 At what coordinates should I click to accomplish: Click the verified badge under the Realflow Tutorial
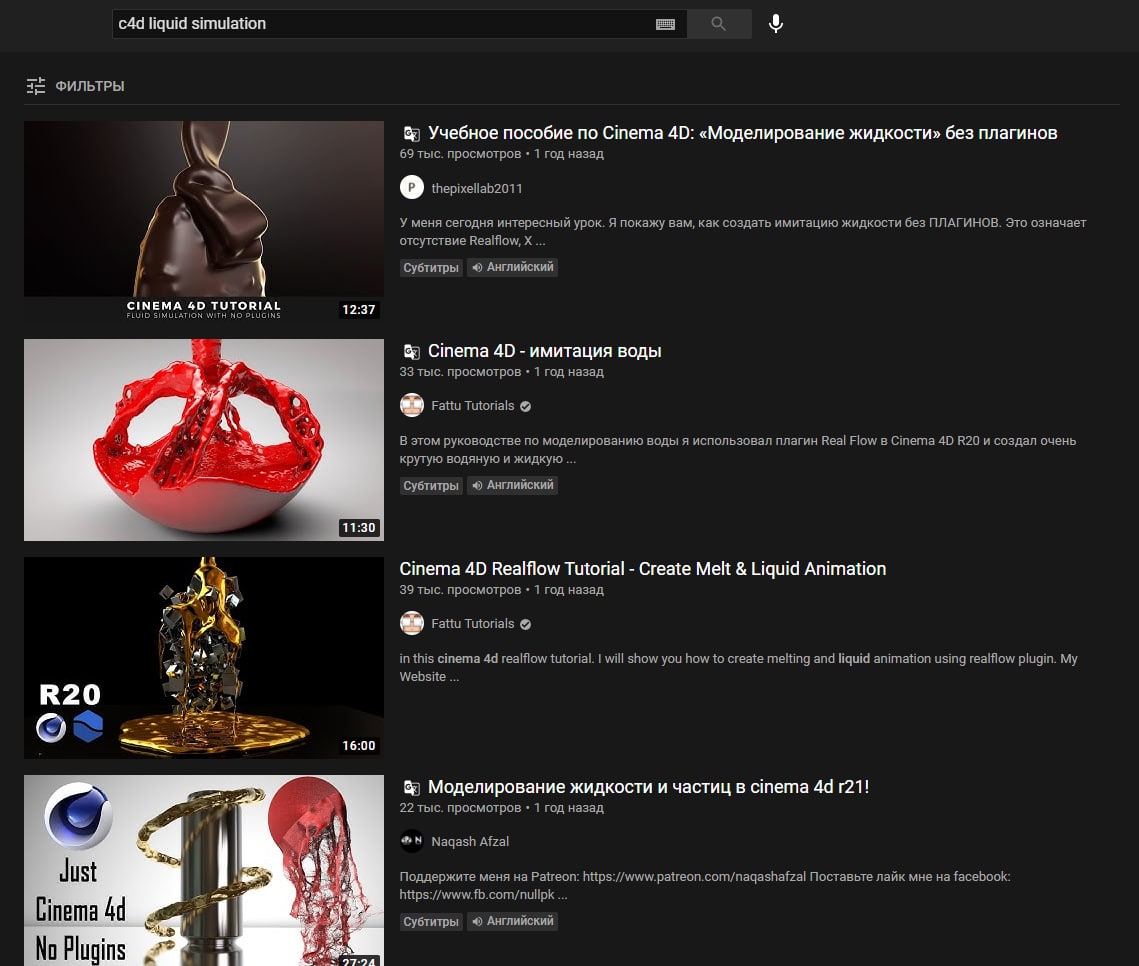(525, 624)
